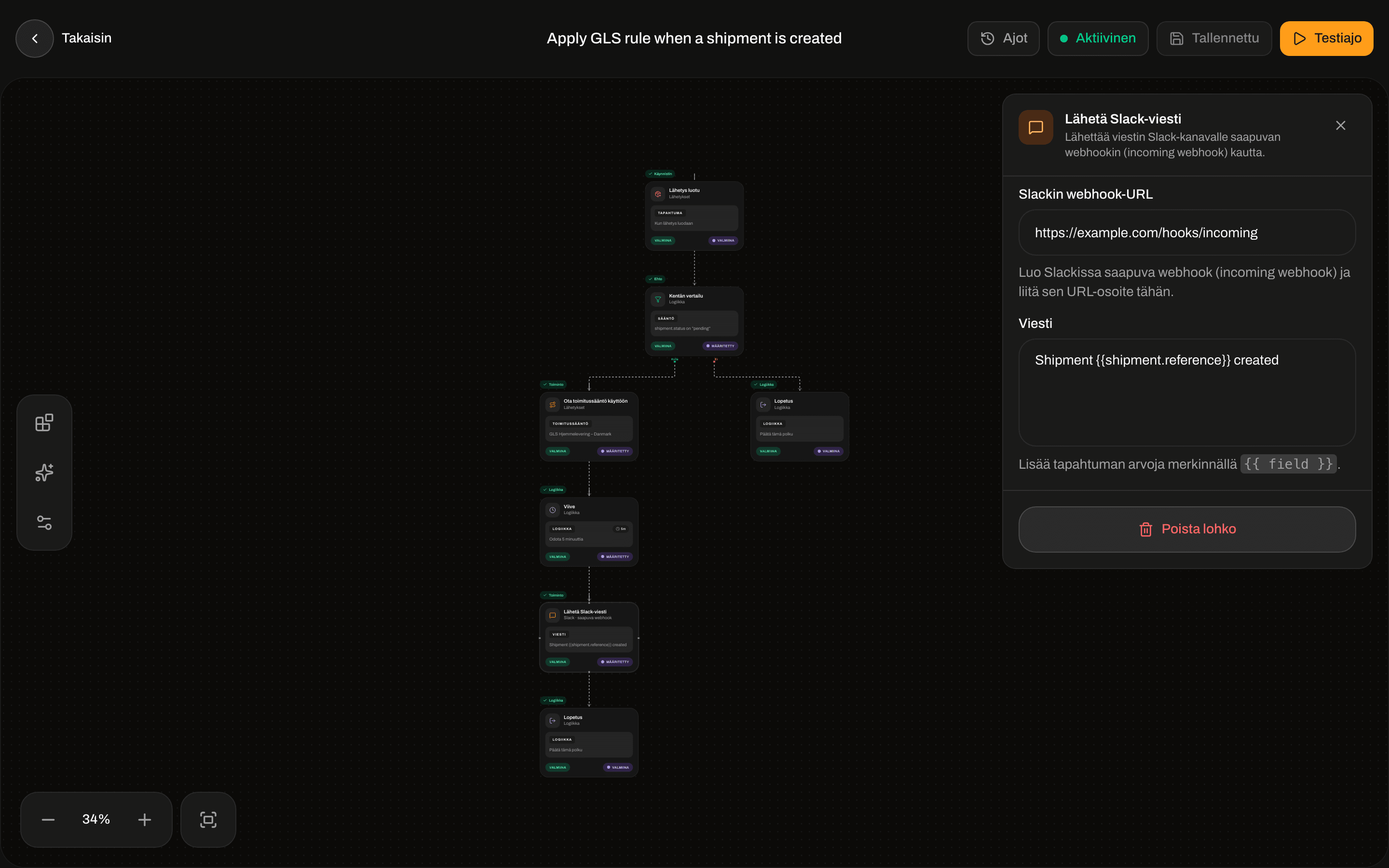This screenshot has width=1389, height=868.
Task: Open the settings sliders icon in left toolbar
Action: tap(44, 522)
